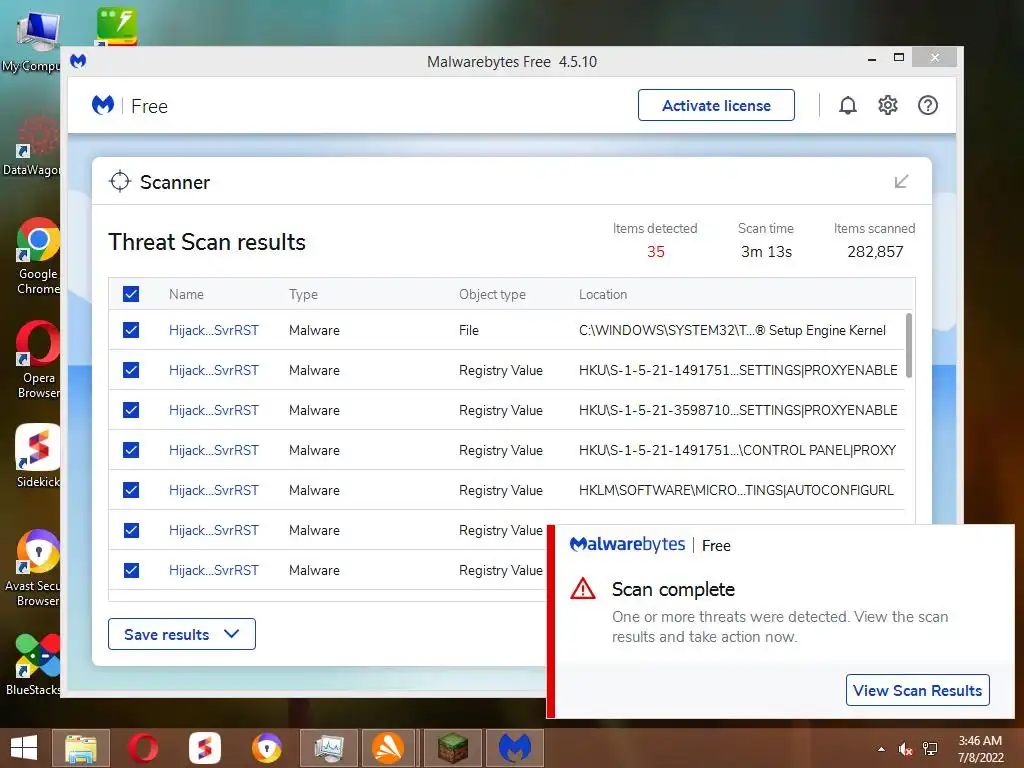Click the muted volume tray icon
The image size is (1024, 768).
904,749
